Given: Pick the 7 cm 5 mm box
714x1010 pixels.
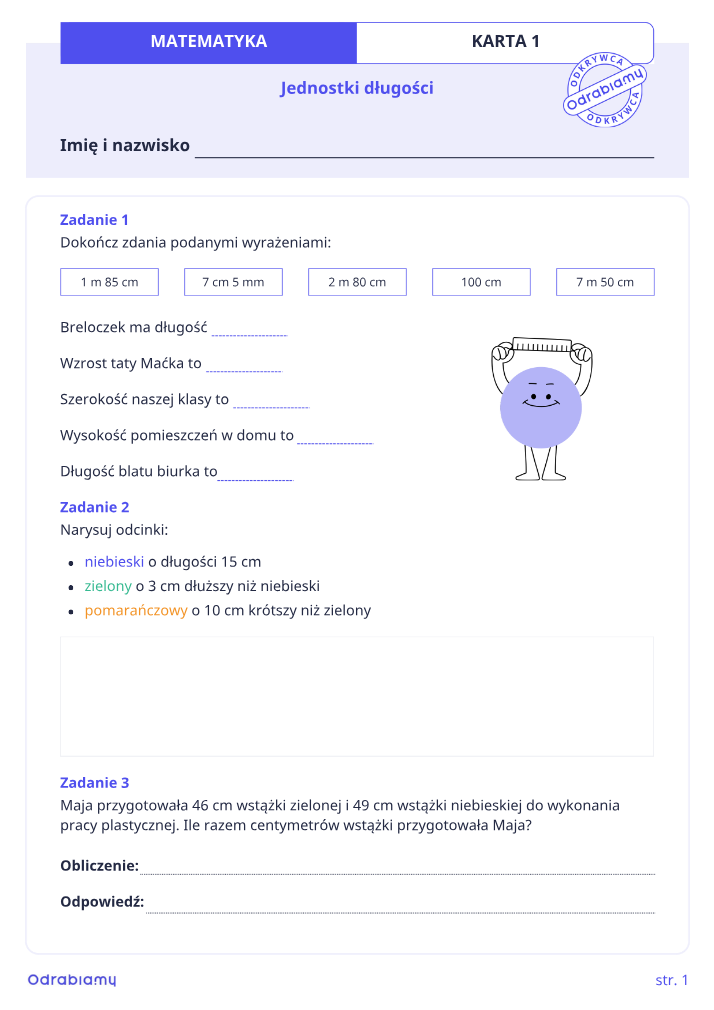Looking at the screenshot, I should pyautogui.click(x=233, y=282).
